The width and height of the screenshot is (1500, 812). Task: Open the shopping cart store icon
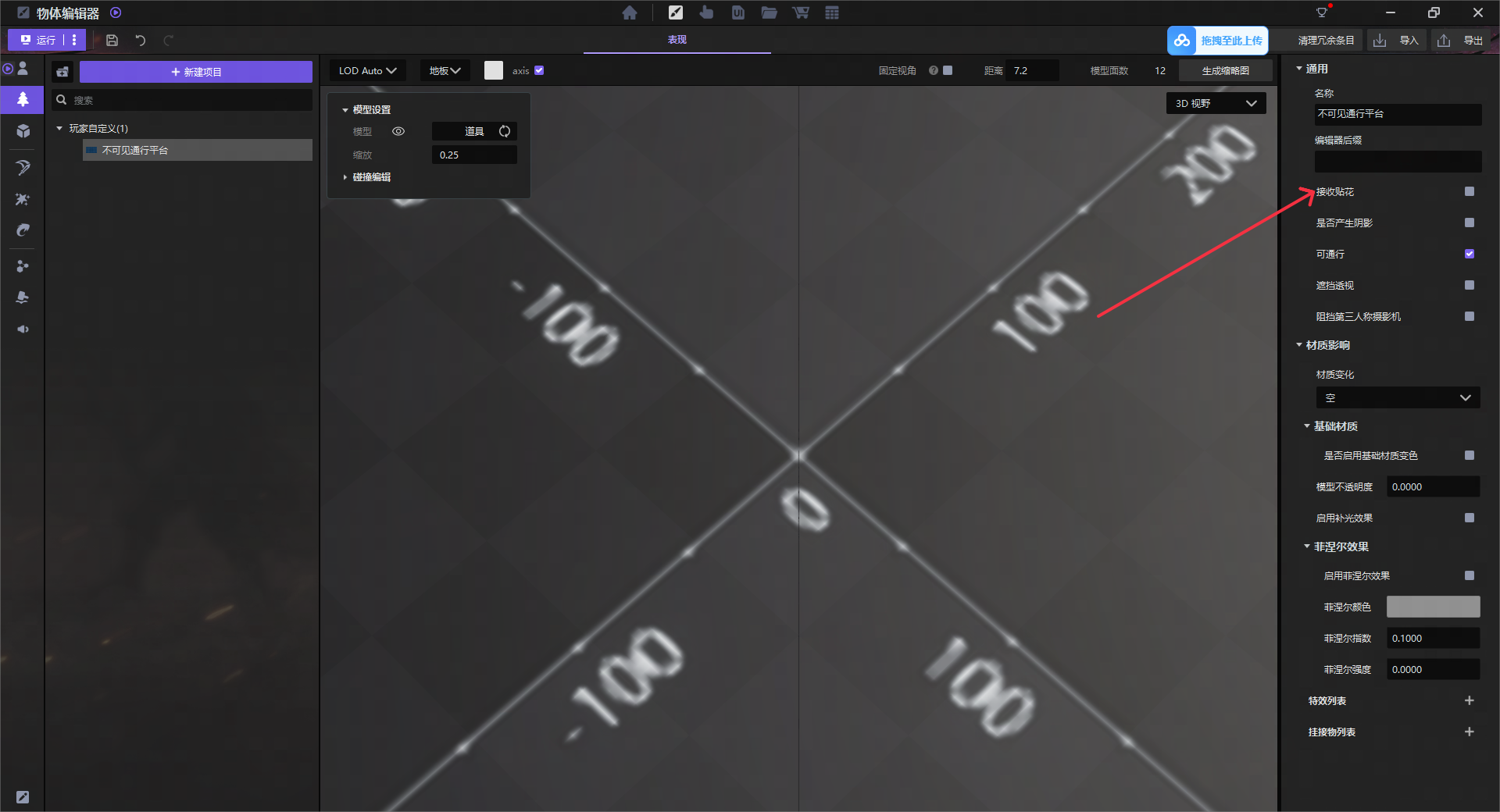pyautogui.click(x=800, y=12)
